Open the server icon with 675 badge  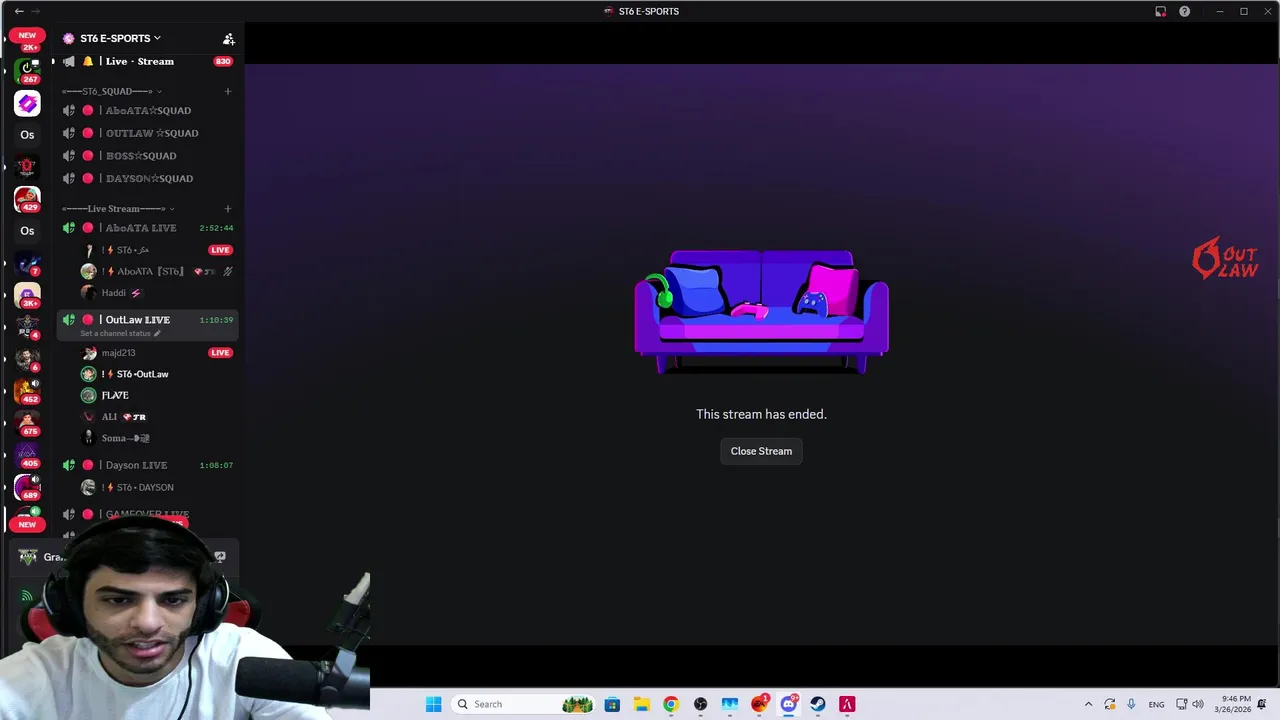pos(27,424)
